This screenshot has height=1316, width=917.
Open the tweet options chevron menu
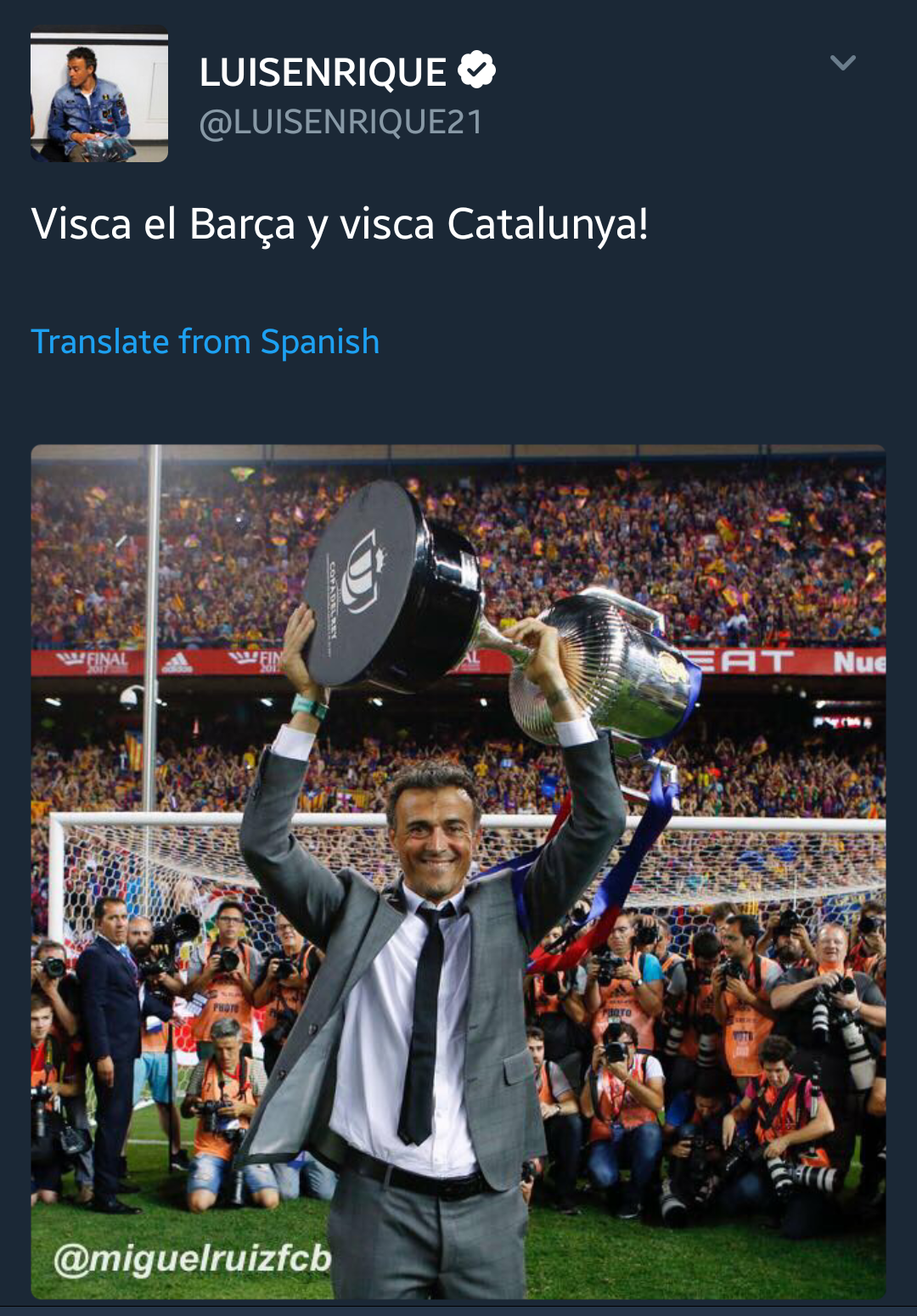[842, 63]
